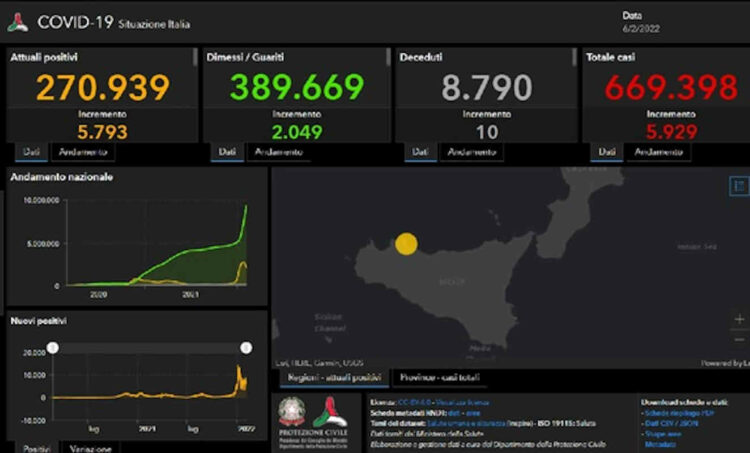Open the map legend icon
Viewport: 750px width, 453px height.
[x=739, y=186]
